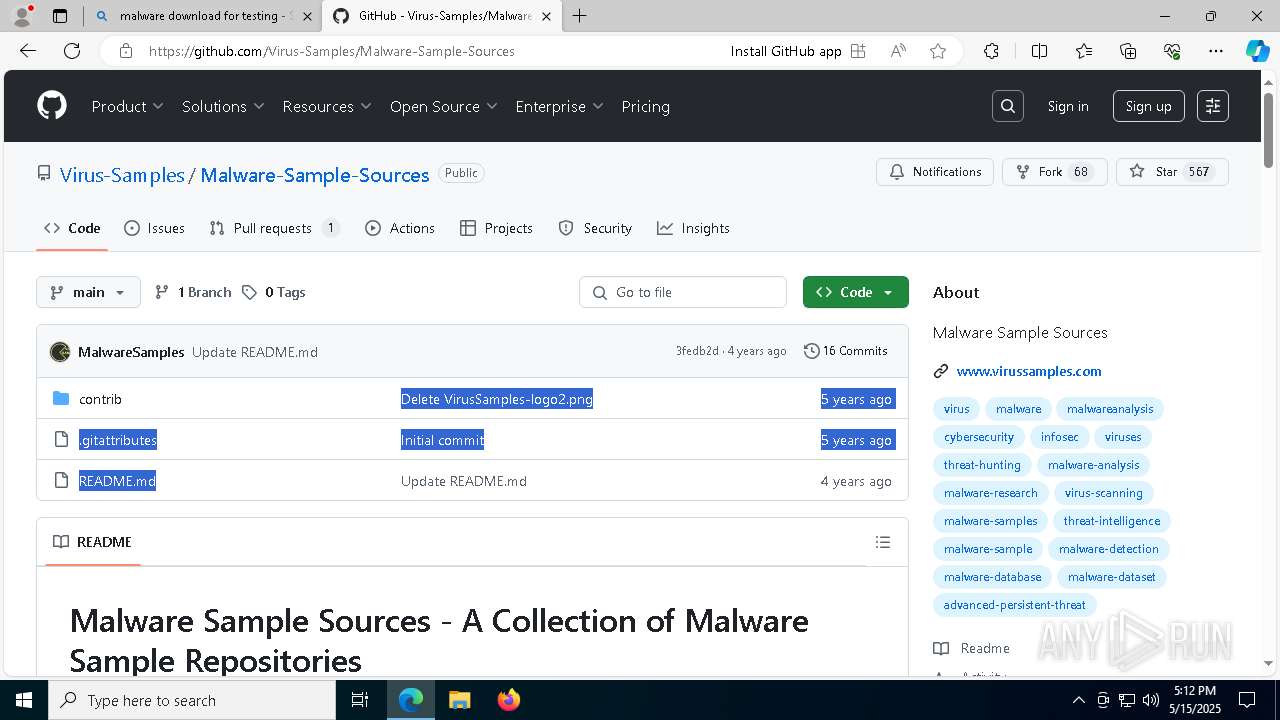Click the Notifications button
Viewport: 1280px width, 720px height.
[935, 172]
